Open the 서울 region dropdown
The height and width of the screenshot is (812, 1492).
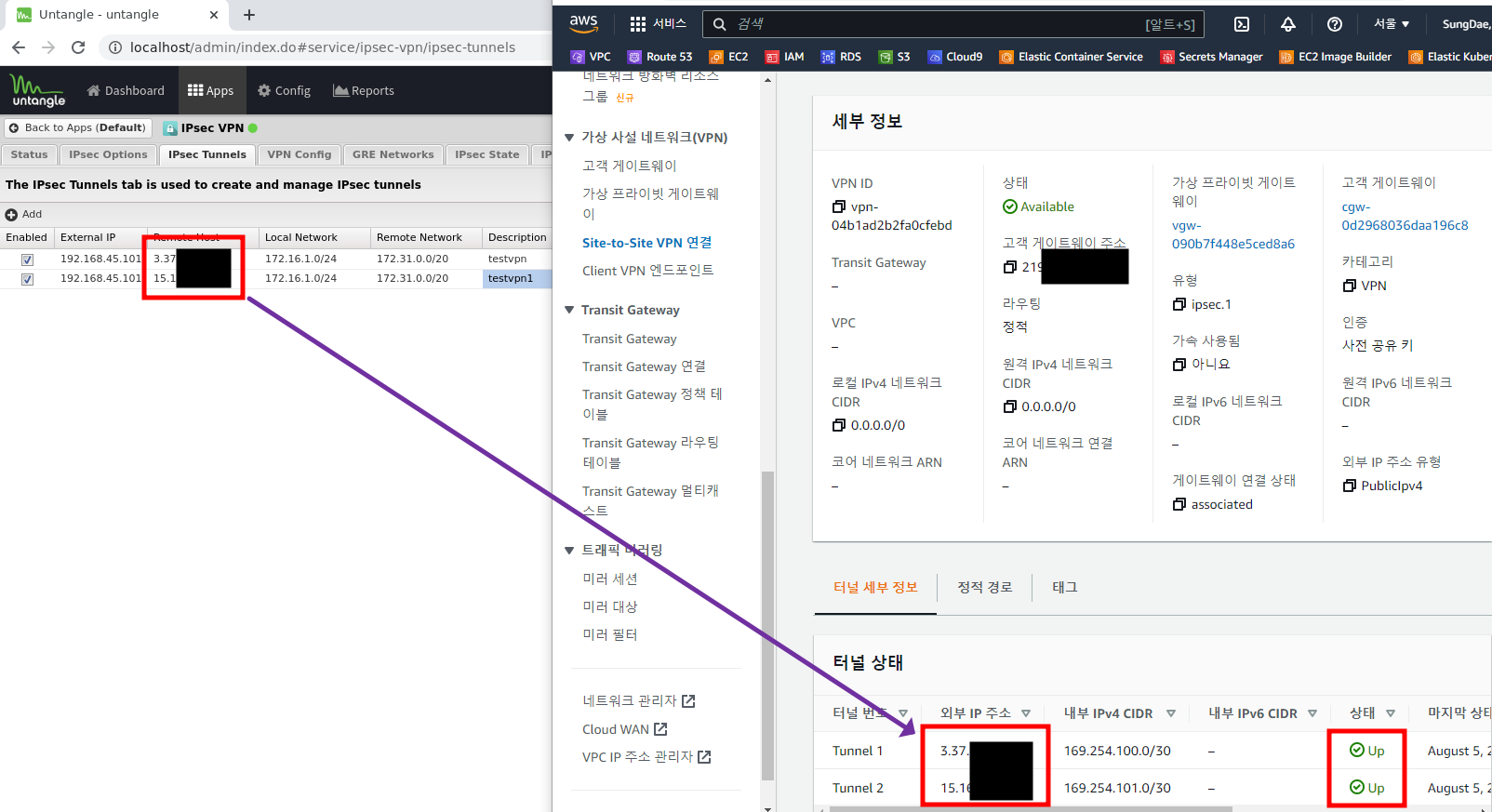click(x=1392, y=24)
